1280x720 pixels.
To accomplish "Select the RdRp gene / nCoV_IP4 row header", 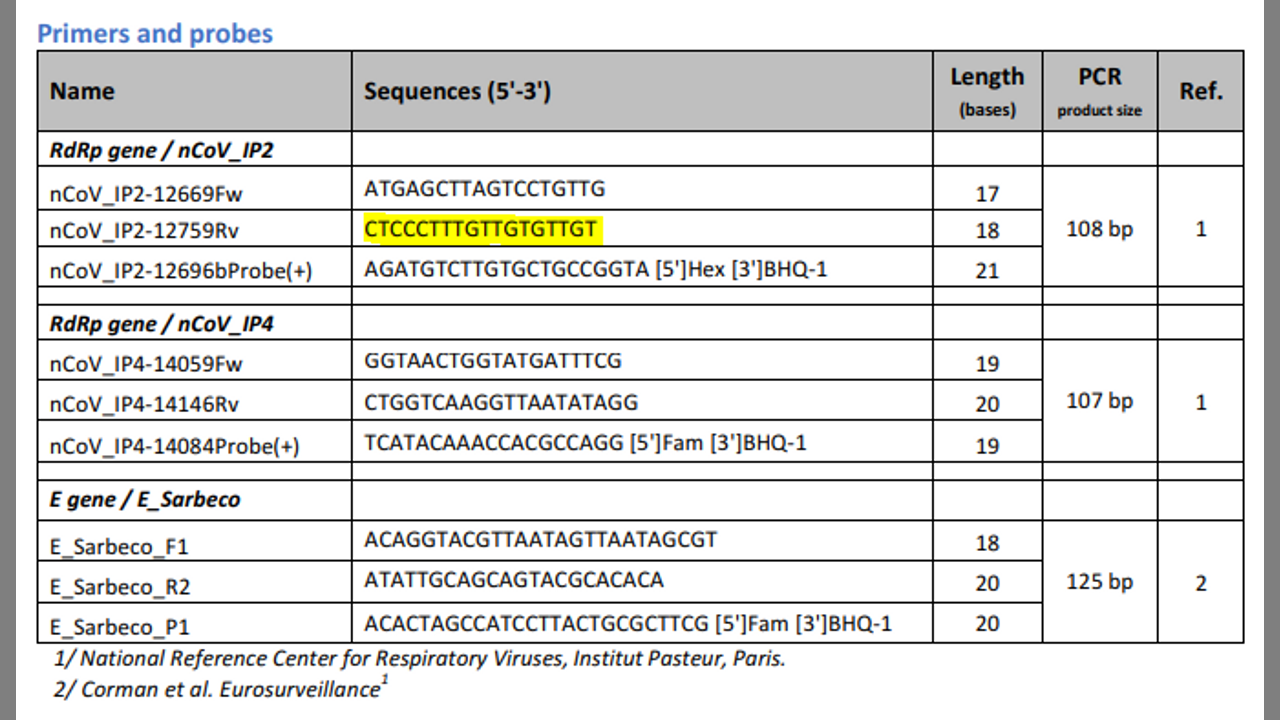I will coord(162,324).
